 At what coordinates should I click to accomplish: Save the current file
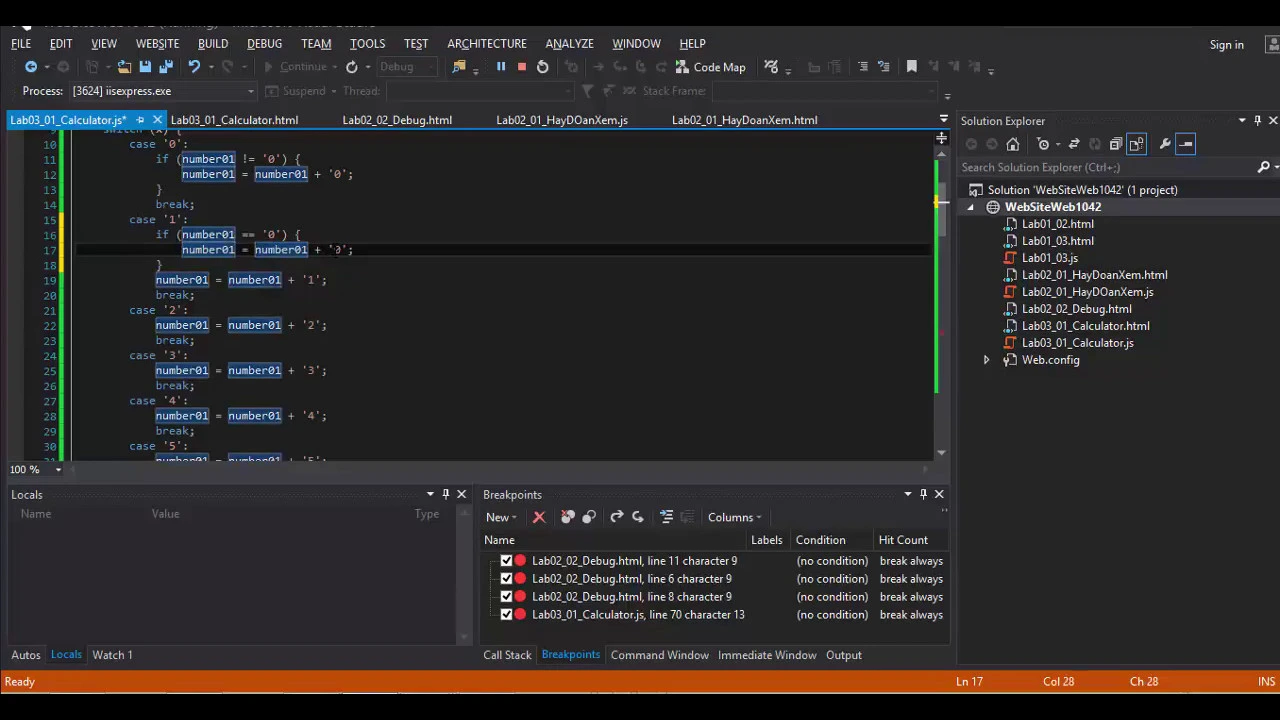pyautogui.click(x=145, y=67)
